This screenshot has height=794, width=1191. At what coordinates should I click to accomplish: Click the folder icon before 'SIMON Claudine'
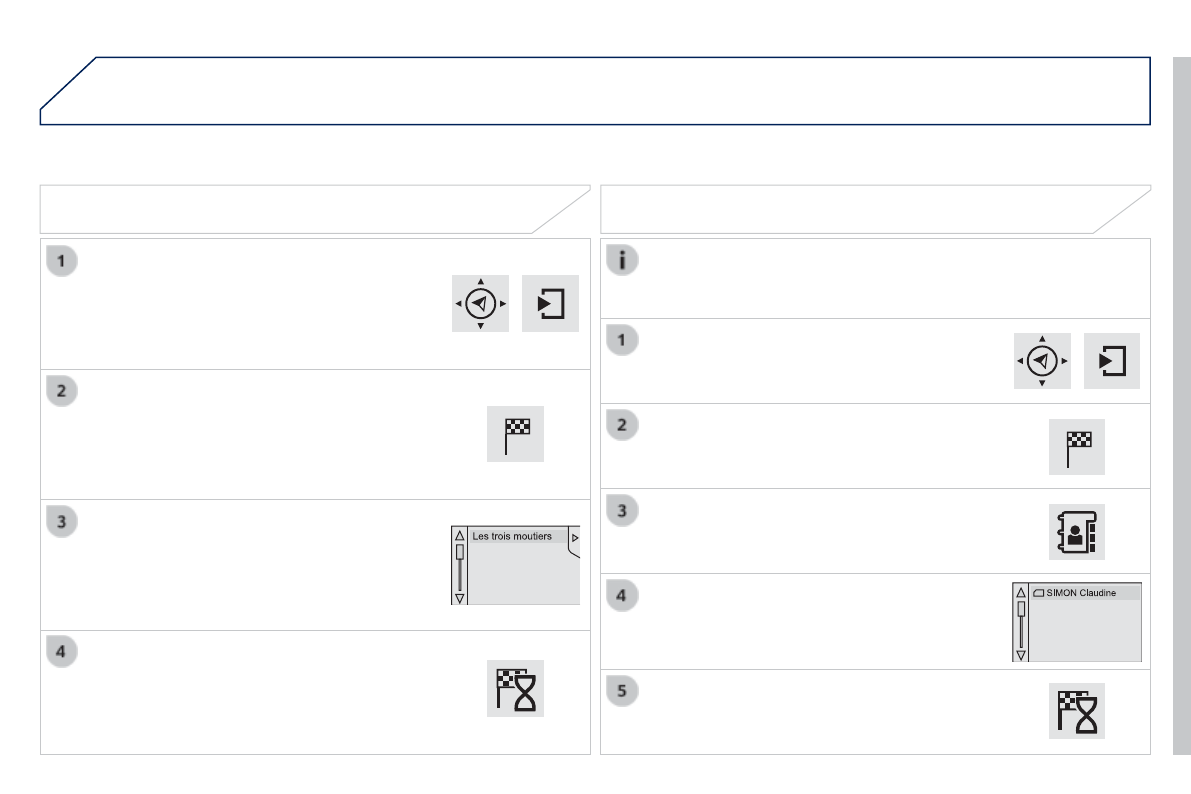pos(1038,593)
